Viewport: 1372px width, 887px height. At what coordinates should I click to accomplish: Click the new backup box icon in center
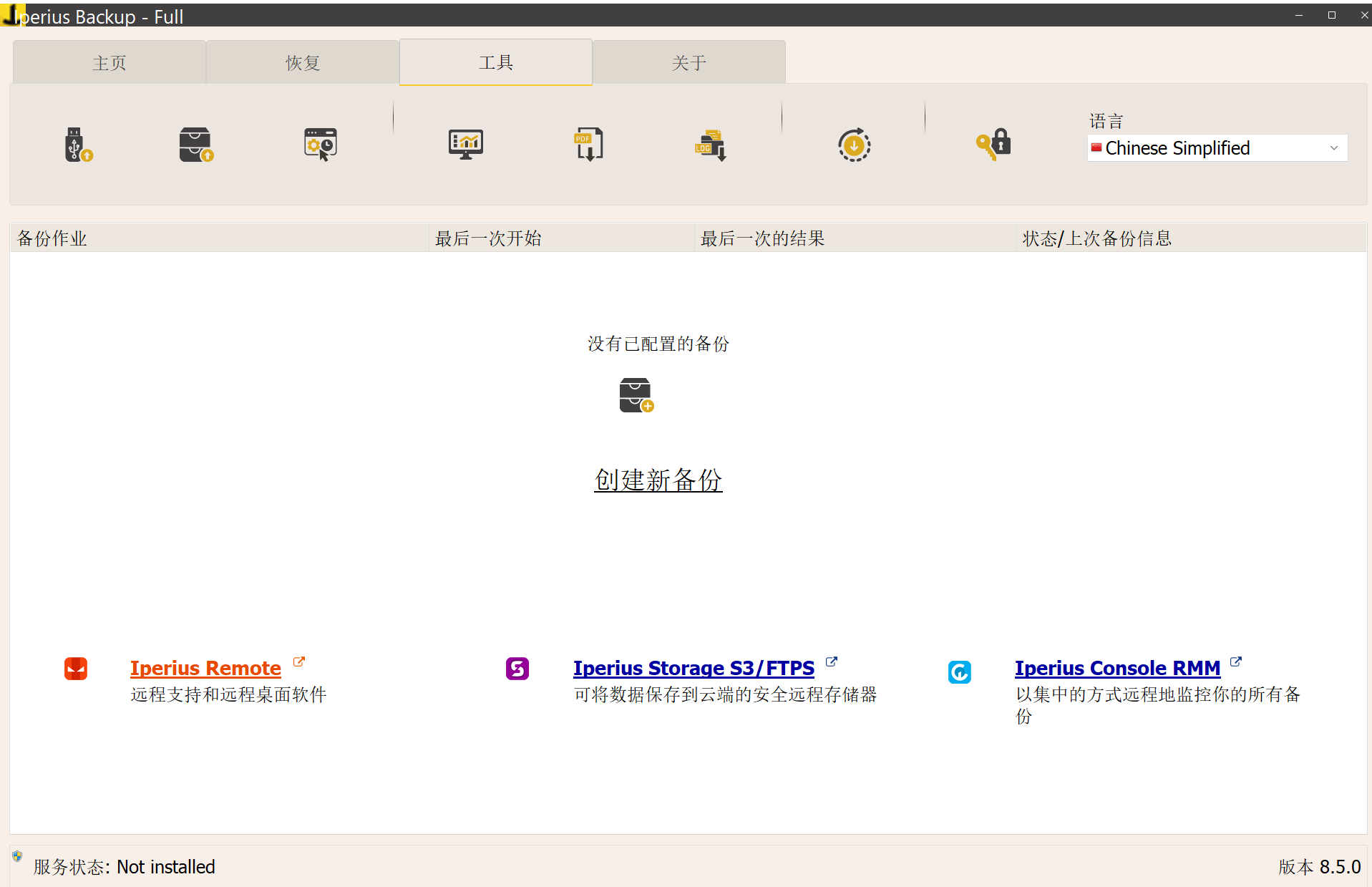coord(636,395)
